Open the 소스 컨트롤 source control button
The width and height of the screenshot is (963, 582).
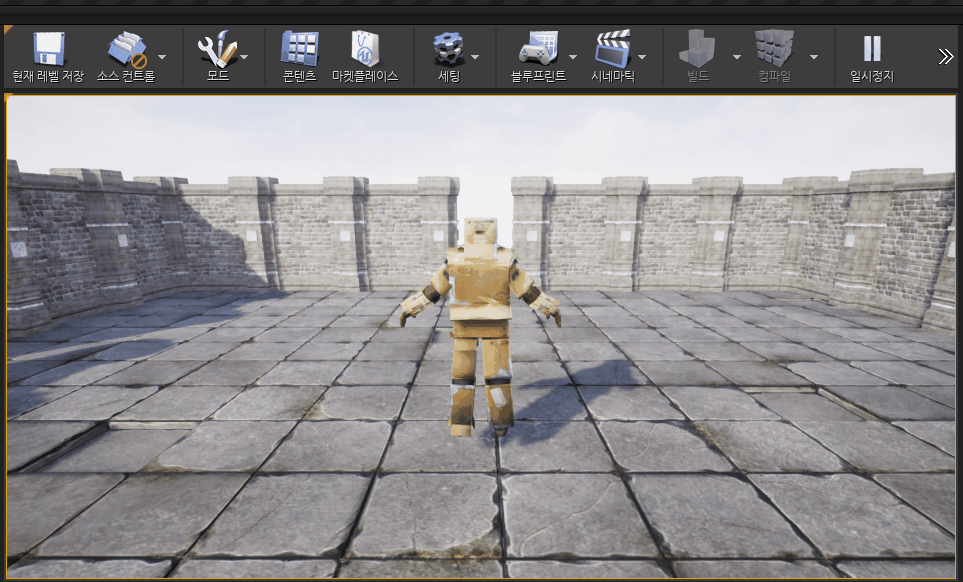tap(127, 56)
